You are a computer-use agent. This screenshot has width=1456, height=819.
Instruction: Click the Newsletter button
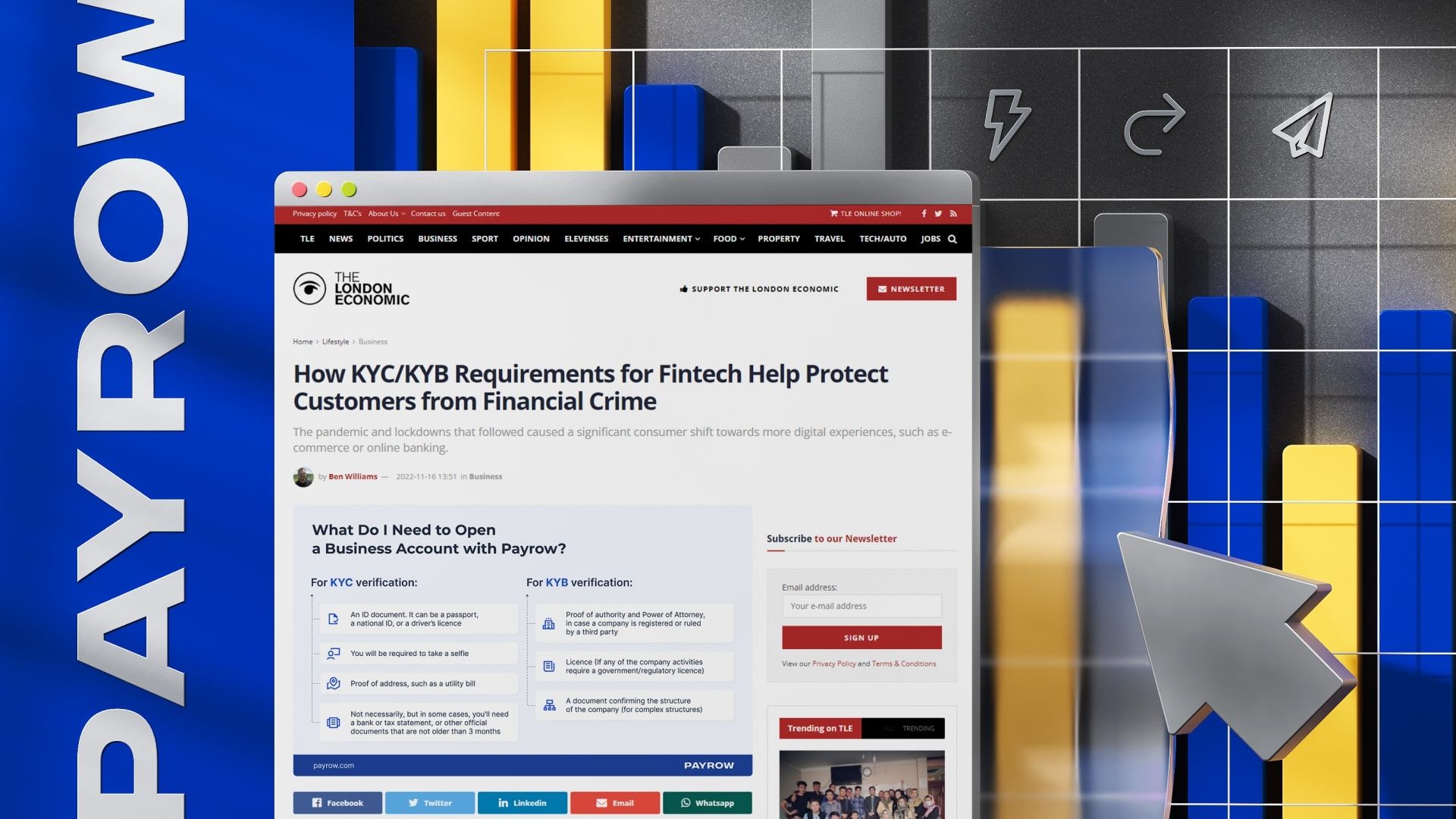click(x=912, y=289)
